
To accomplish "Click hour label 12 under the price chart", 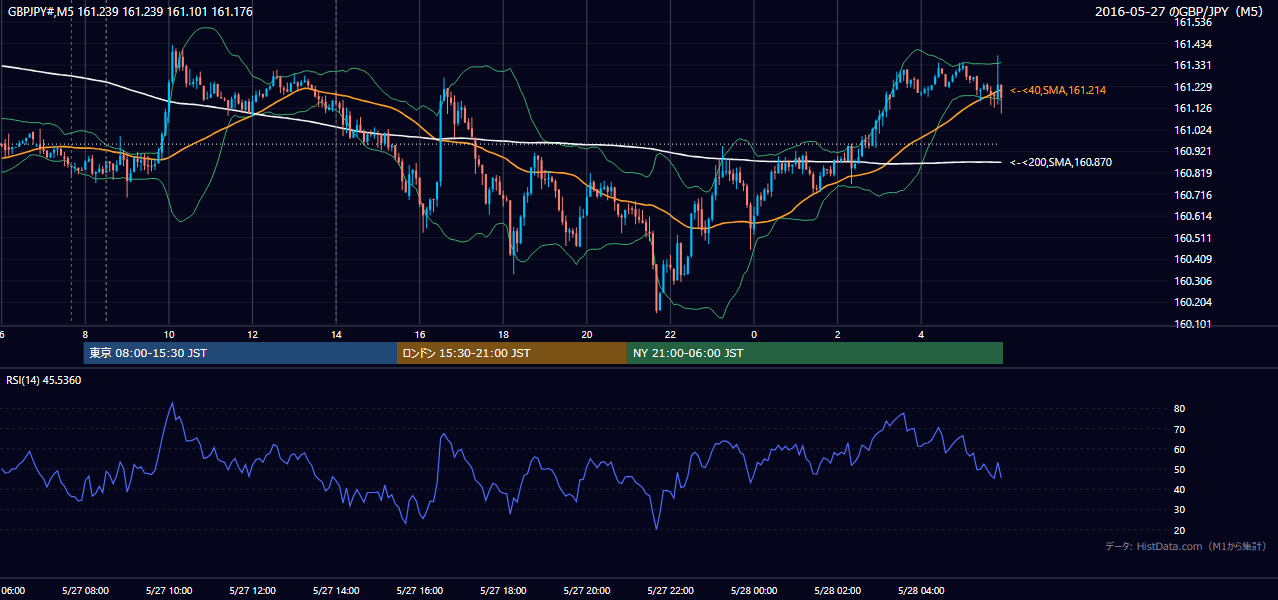I will 253,335.
